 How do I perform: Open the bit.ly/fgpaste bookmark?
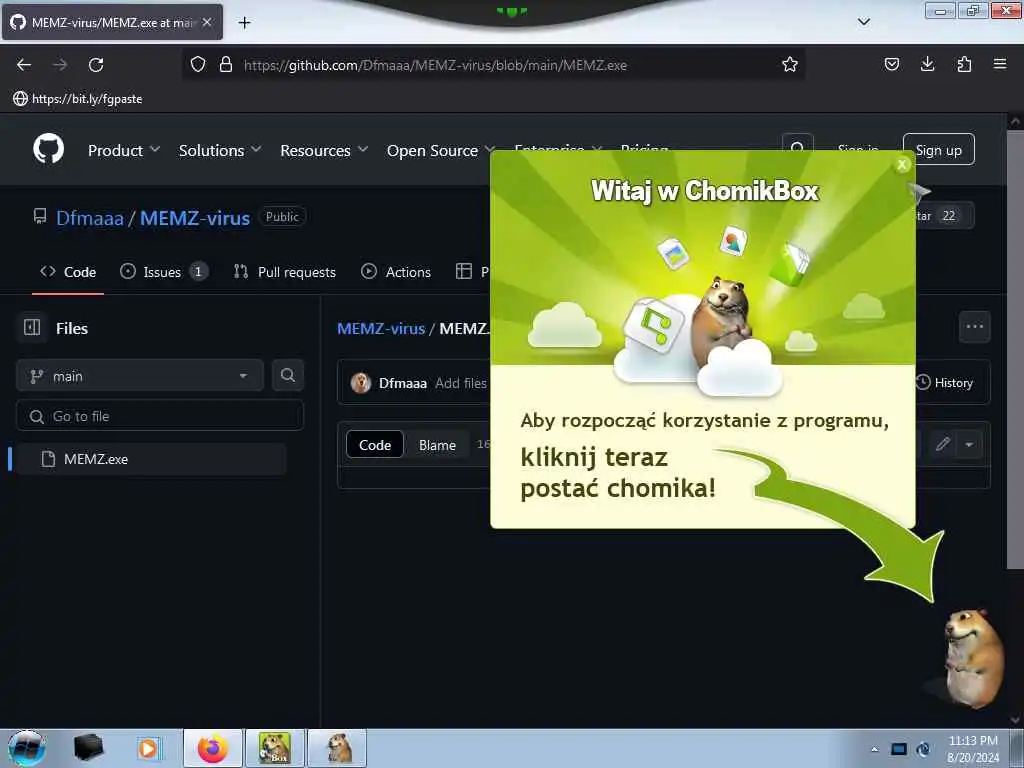[x=78, y=99]
